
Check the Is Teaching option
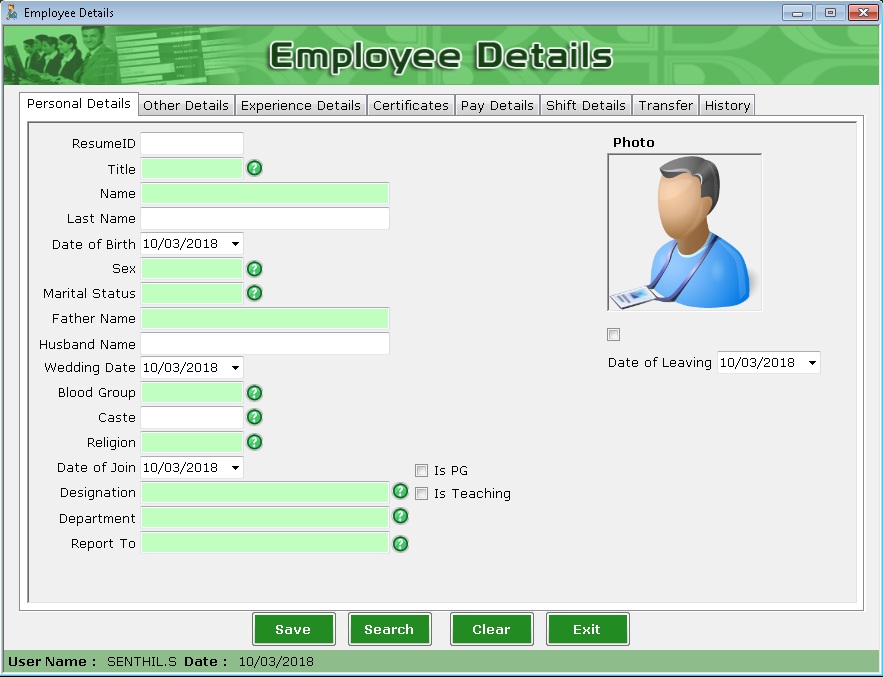[x=421, y=493]
